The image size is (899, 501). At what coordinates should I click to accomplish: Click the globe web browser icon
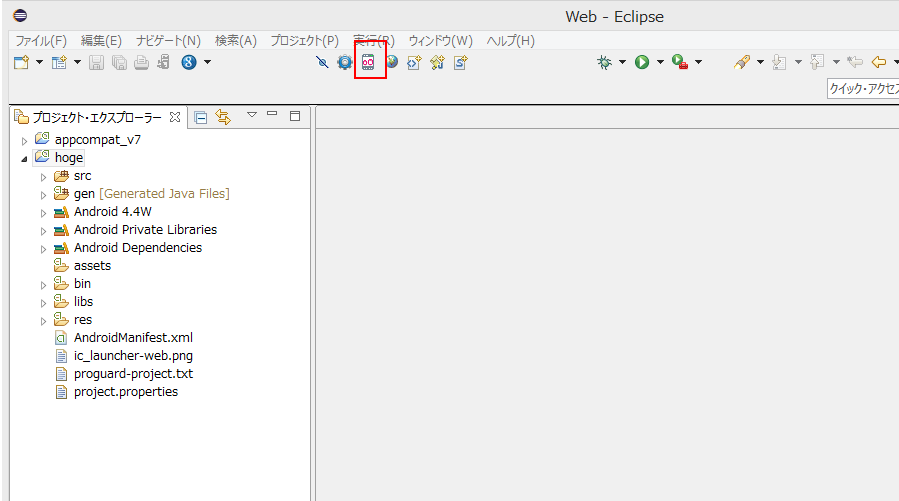click(x=393, y=62)
